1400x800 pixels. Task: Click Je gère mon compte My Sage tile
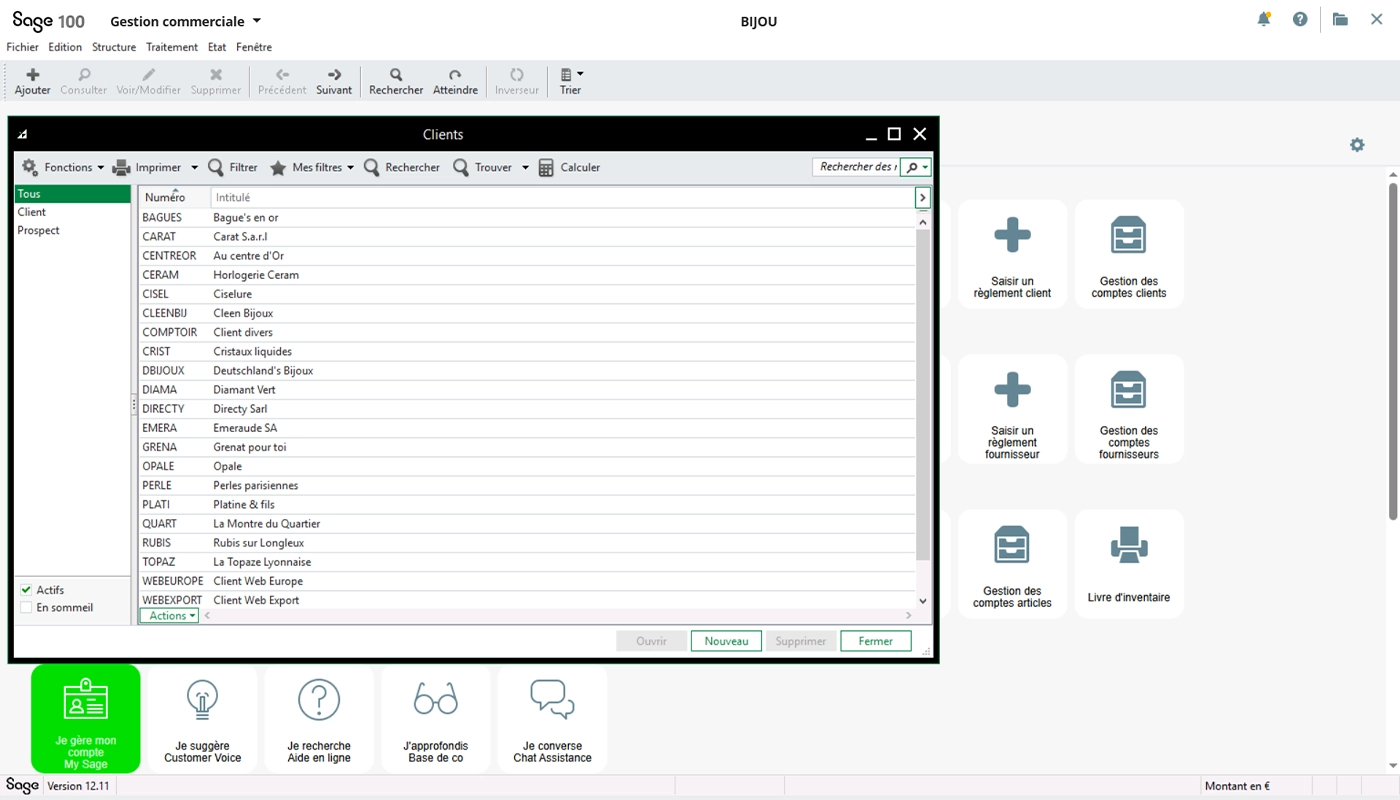tap(86, 718)
